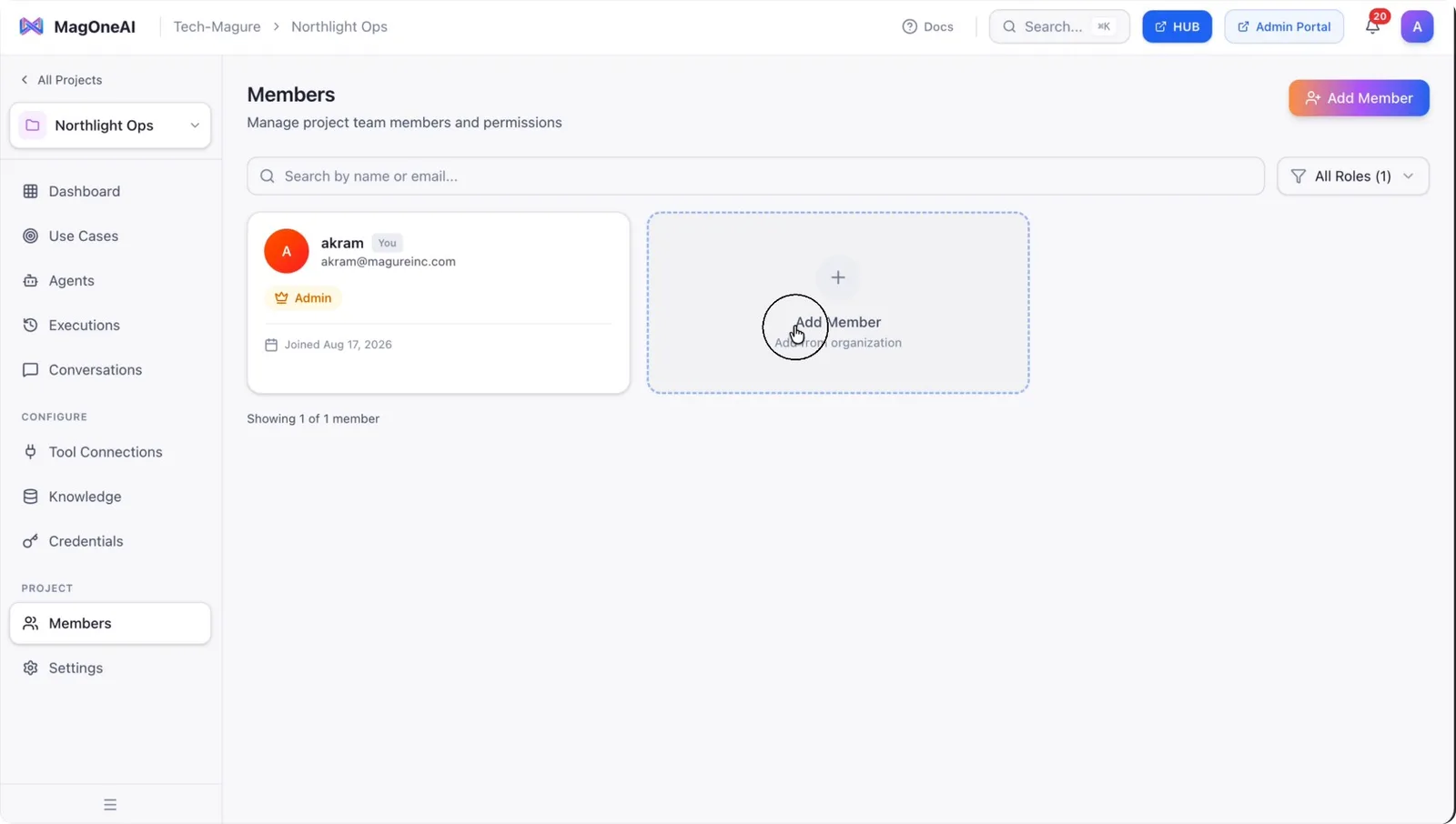Click the 'You' tag next to akram
The height and width of the screenshot is (824, 1456).
point(387,243)
